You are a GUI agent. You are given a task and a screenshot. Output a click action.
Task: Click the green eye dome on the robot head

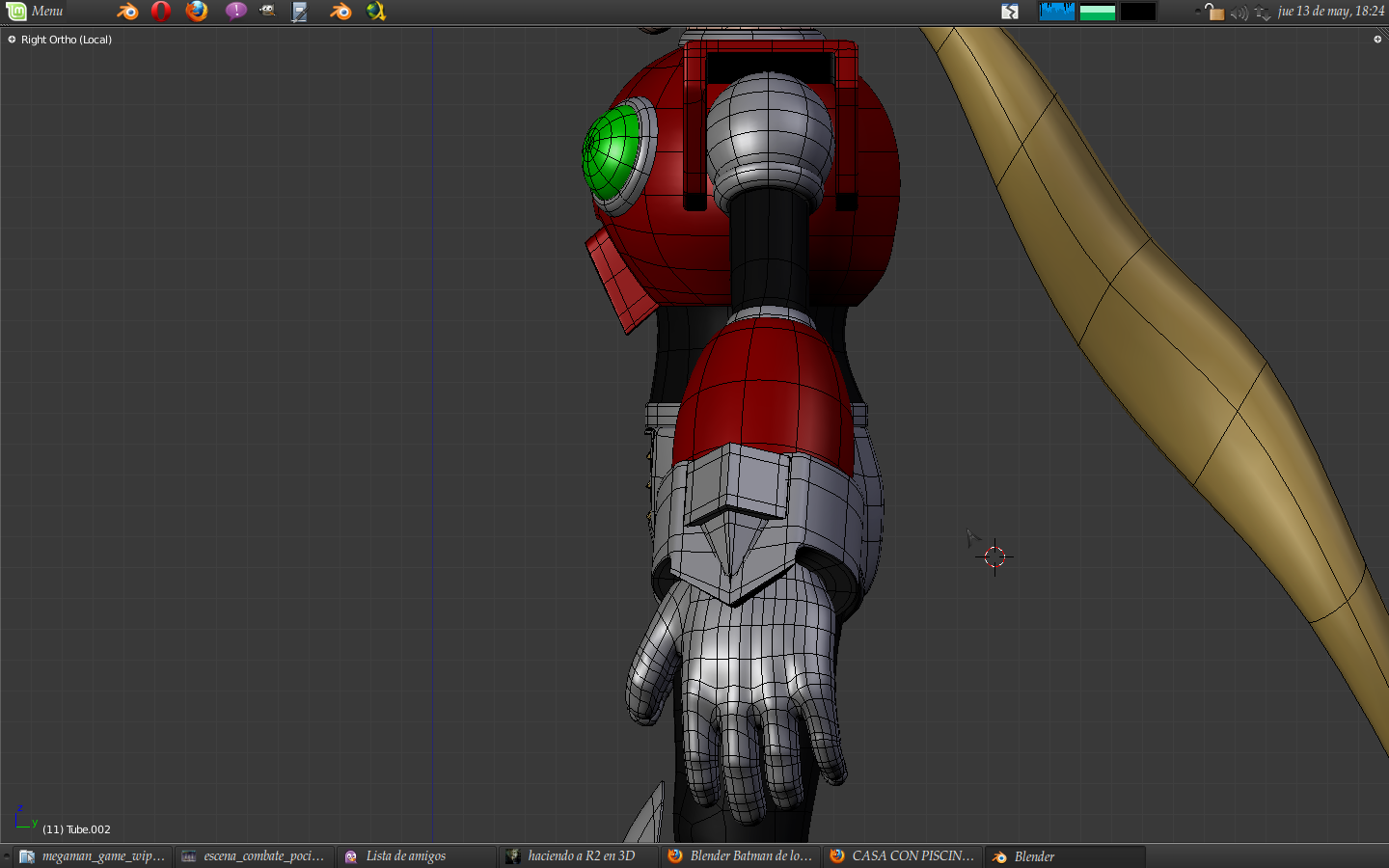pos(612,152)
